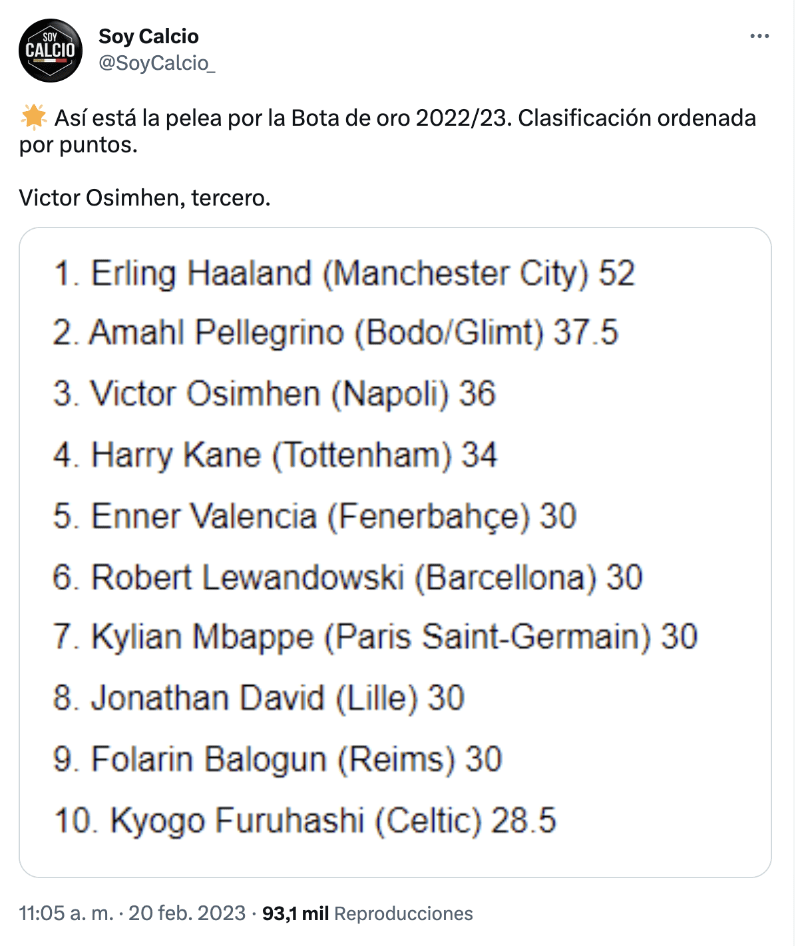Image resolution: width=800 pixels, height=946 pixels.
Task: Open the tweet's more options menu
Action: coord(760,37)
